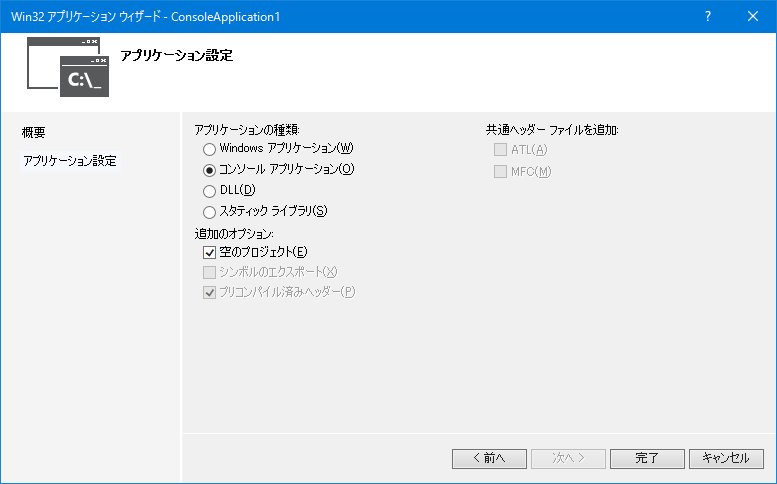Toggle the プリコンパイル済みヘッダー(P) checkbox

pyautogui.click(x=209, y=292)
